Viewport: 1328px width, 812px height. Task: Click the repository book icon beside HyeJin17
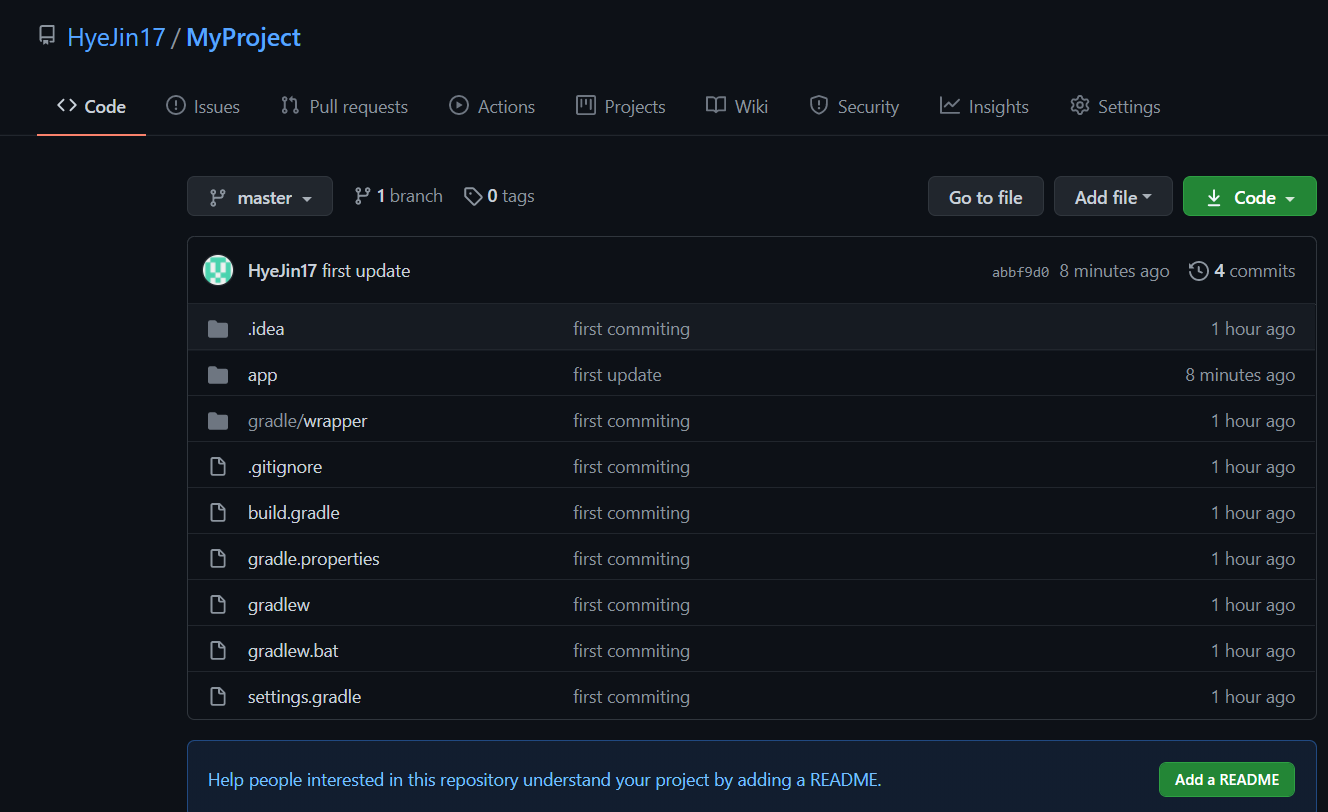(x=47, y=36)
